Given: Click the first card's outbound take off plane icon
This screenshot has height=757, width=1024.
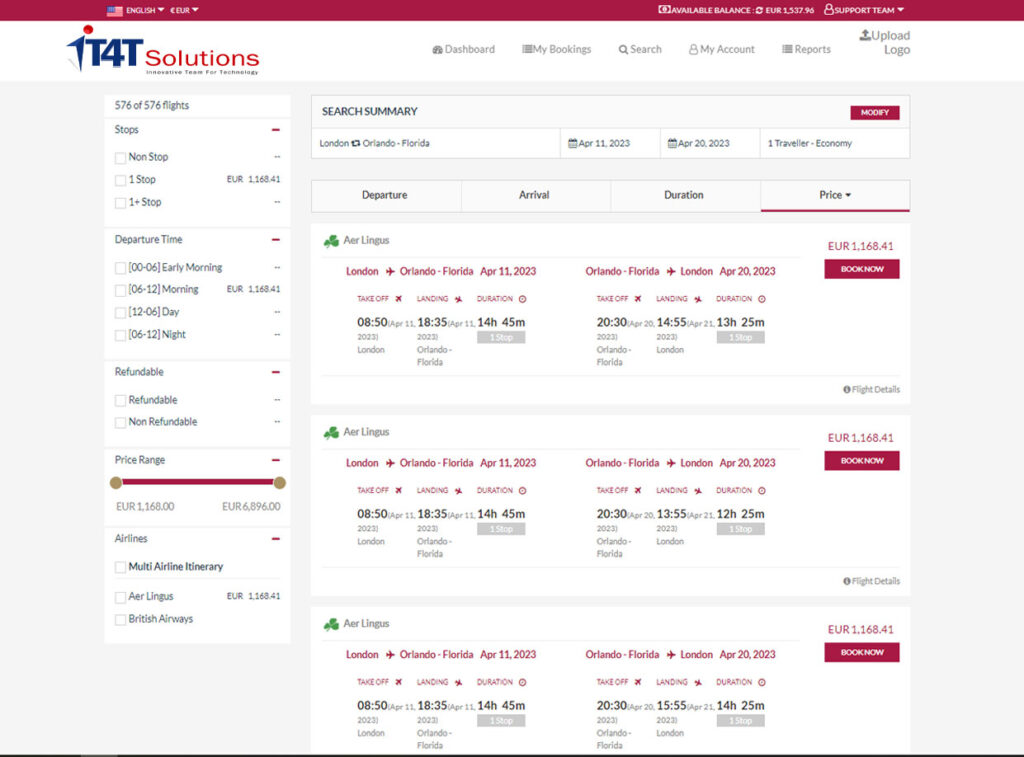Looking at the screenshot, I should click(398, 298).
